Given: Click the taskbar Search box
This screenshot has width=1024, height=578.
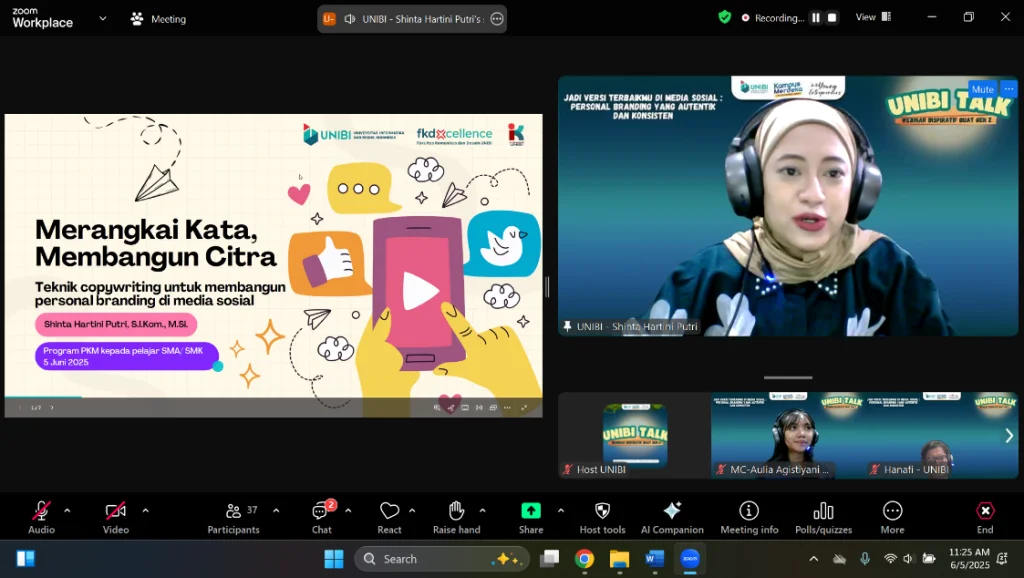Looking at the screenshot, I should (x=442, y=559).
